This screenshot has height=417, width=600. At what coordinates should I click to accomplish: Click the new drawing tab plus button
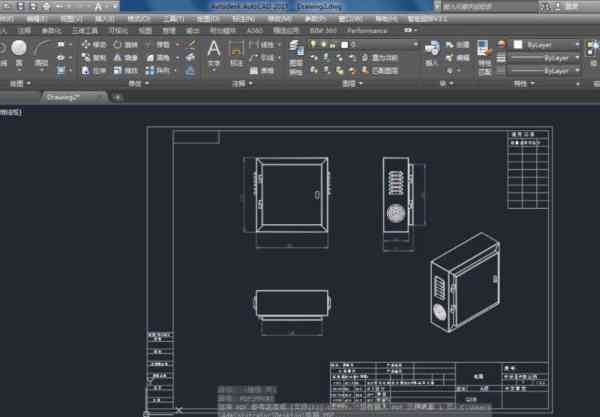coord(118,98)
